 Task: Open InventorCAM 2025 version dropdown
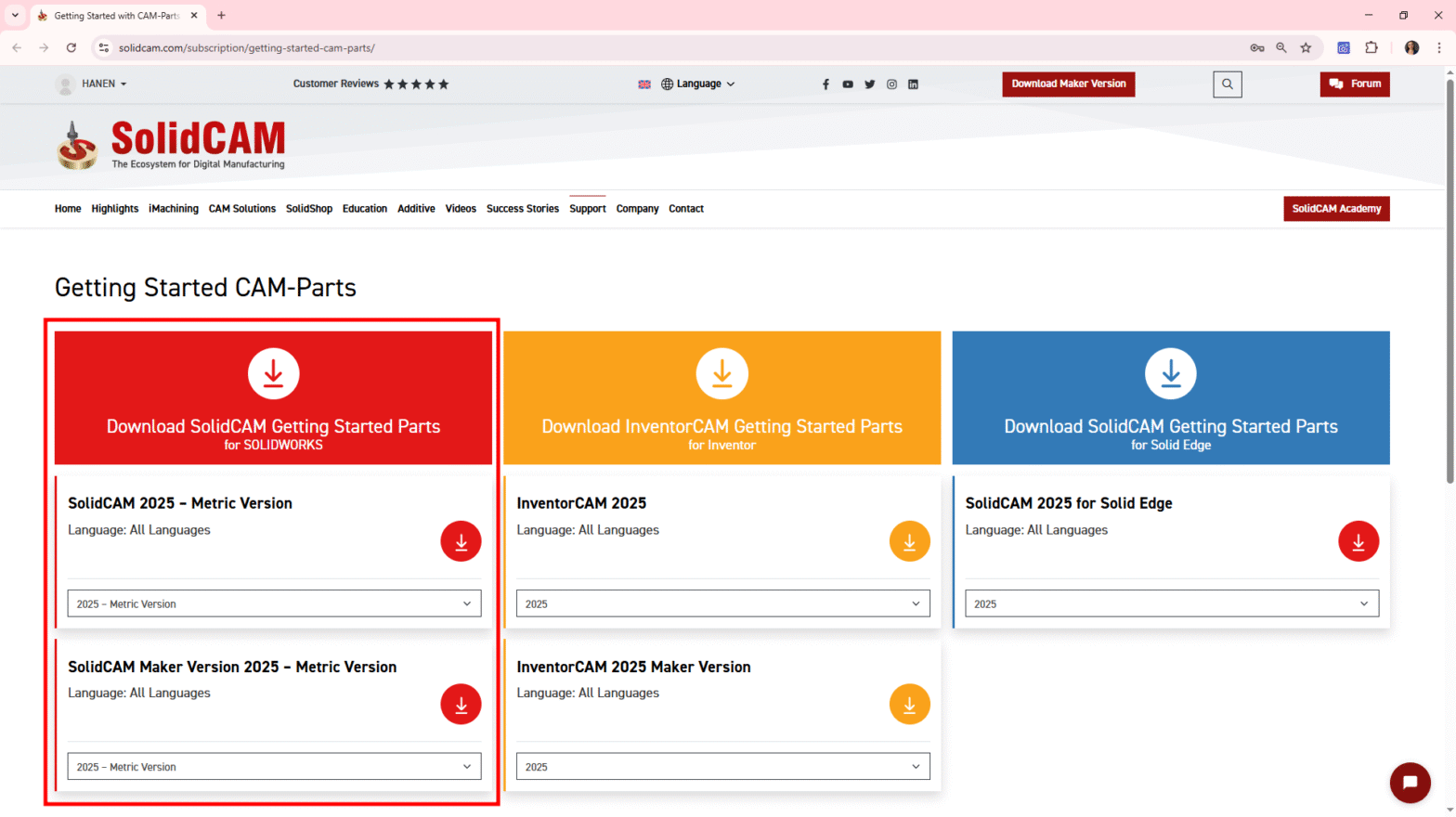click(723, 603)
